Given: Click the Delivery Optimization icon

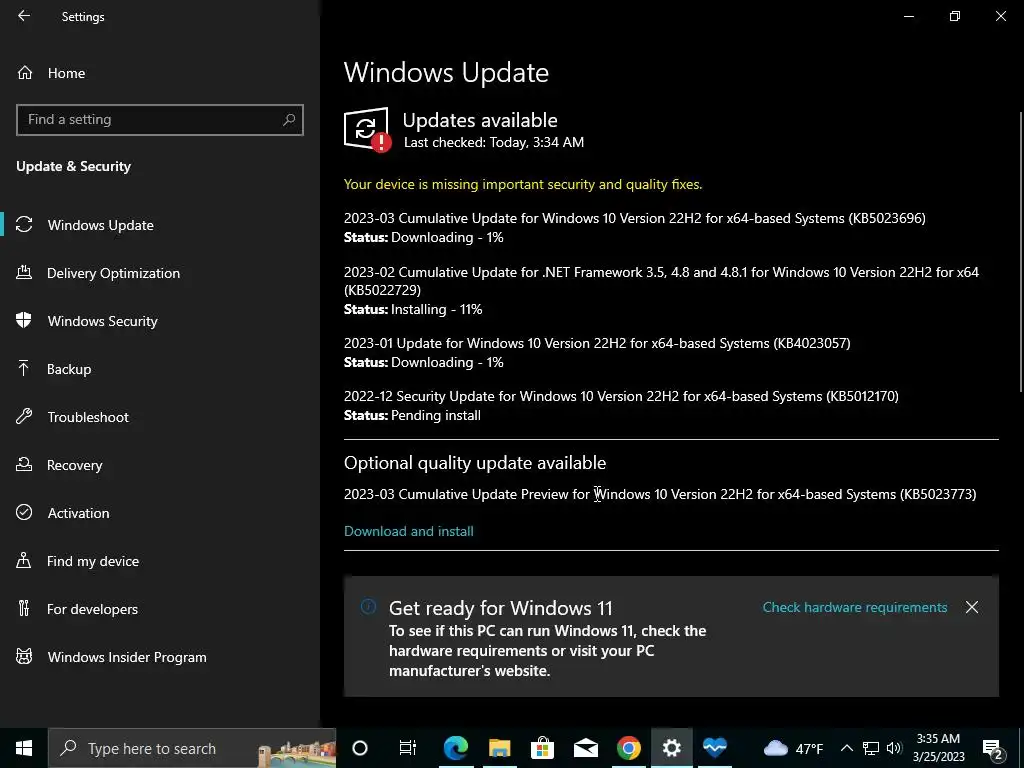Looking at the screenshot, I should click(24, 273).
